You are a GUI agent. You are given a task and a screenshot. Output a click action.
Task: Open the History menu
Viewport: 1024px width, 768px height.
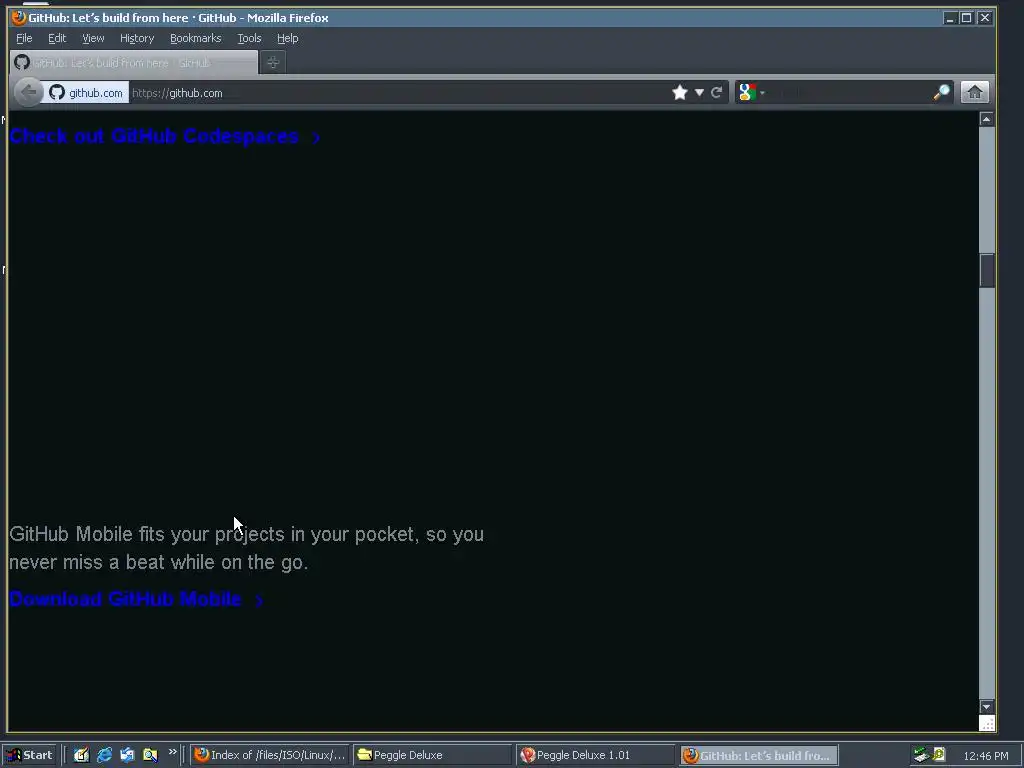[137, 39]
